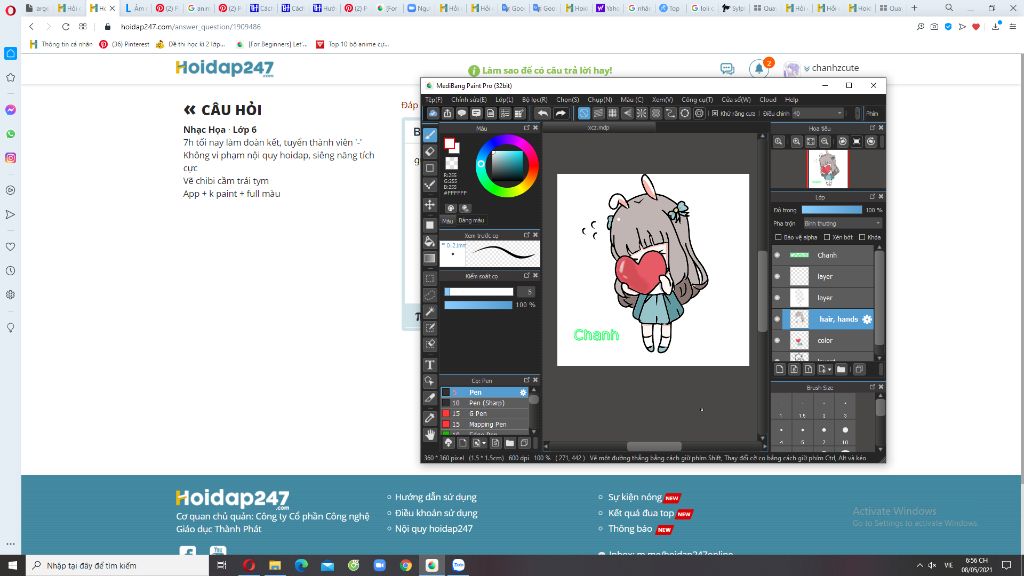Click the Navigator canvas thumbnail
The image size is (1024, 576).
[827, 168]
